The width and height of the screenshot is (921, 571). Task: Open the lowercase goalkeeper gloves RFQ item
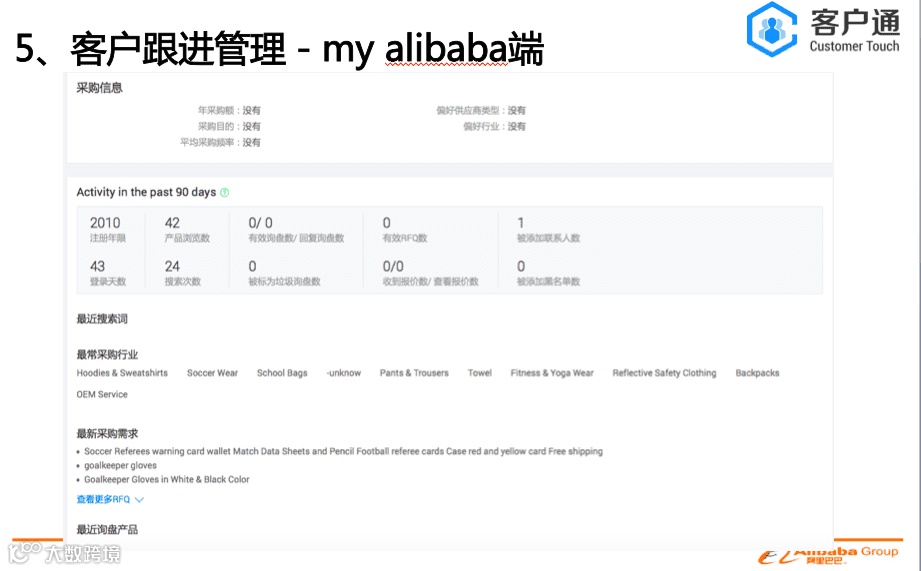pos(120,465)
